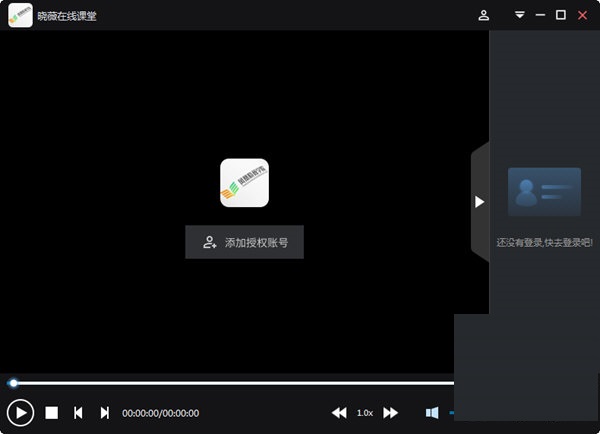Click the 还没有登录,快去登录吧 login prompt

544,242
